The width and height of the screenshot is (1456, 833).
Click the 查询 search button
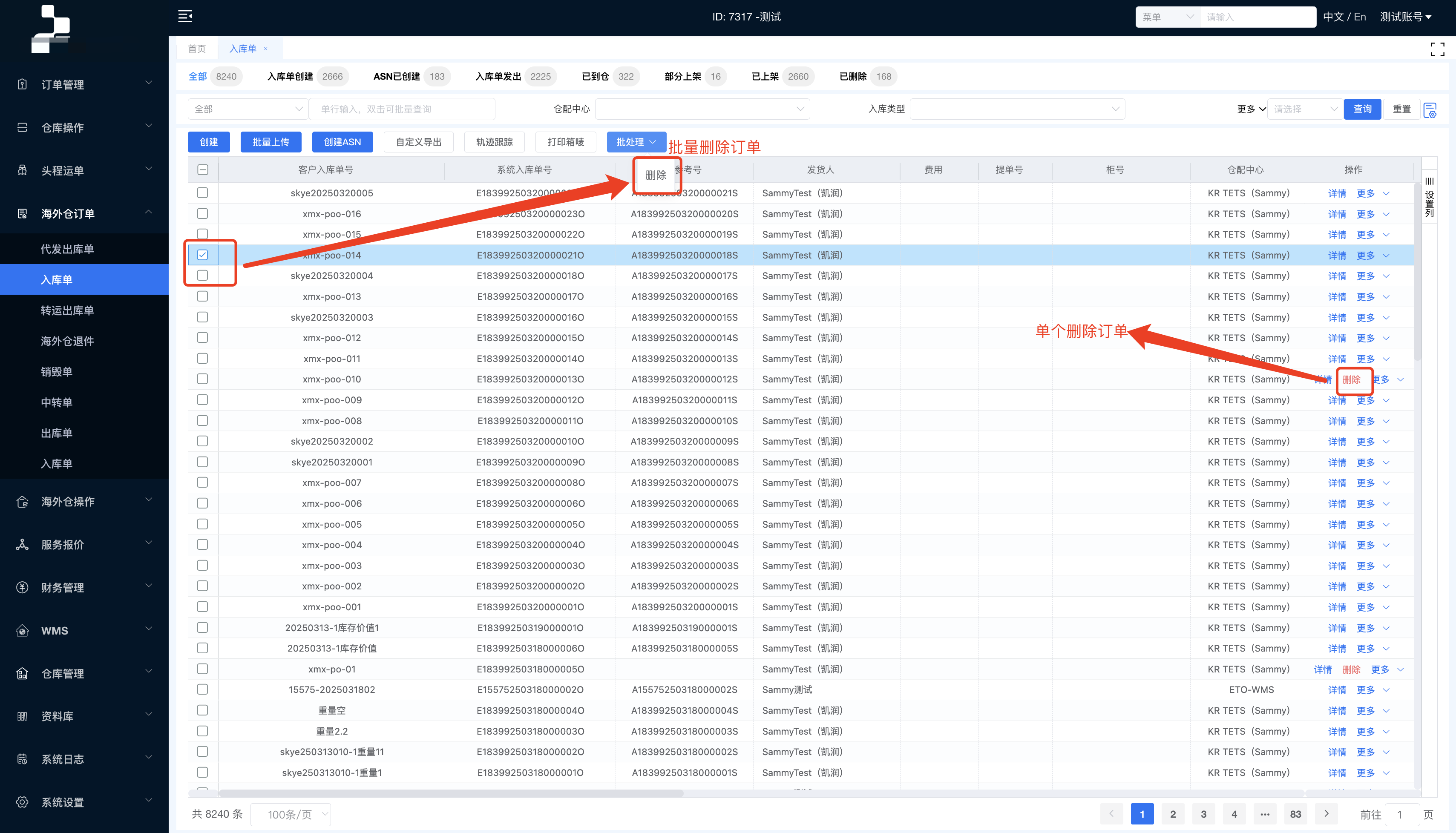click(x=1362, y=109)
